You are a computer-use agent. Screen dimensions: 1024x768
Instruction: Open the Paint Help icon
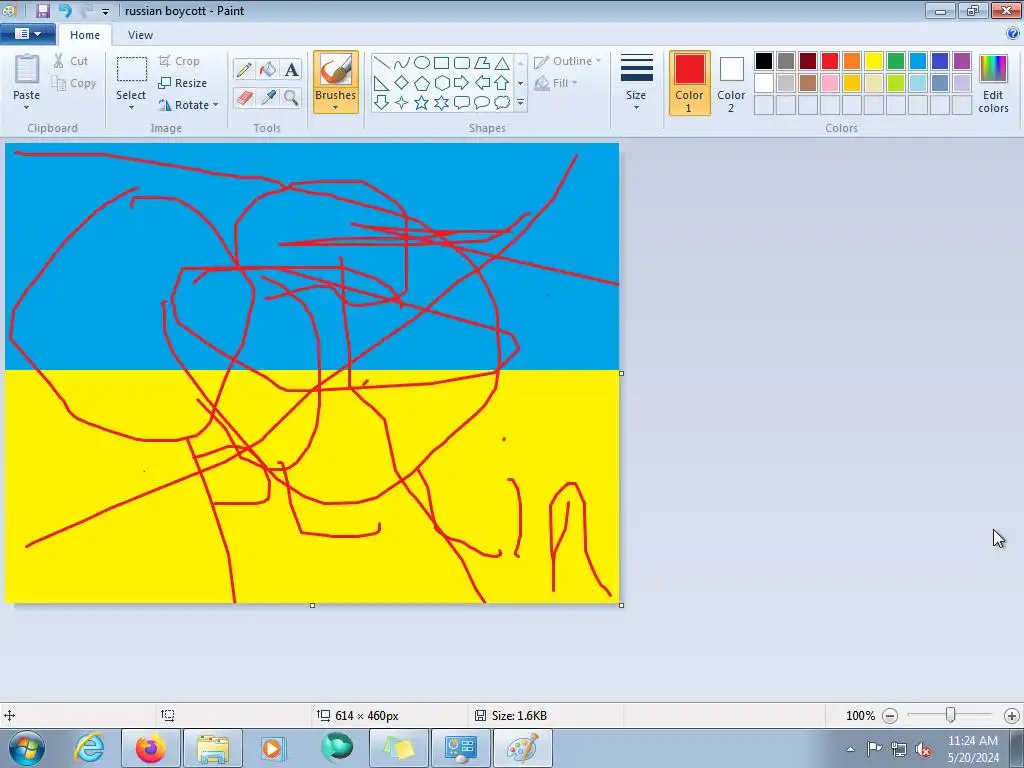pyautogui.click(x=1013, y=34)
